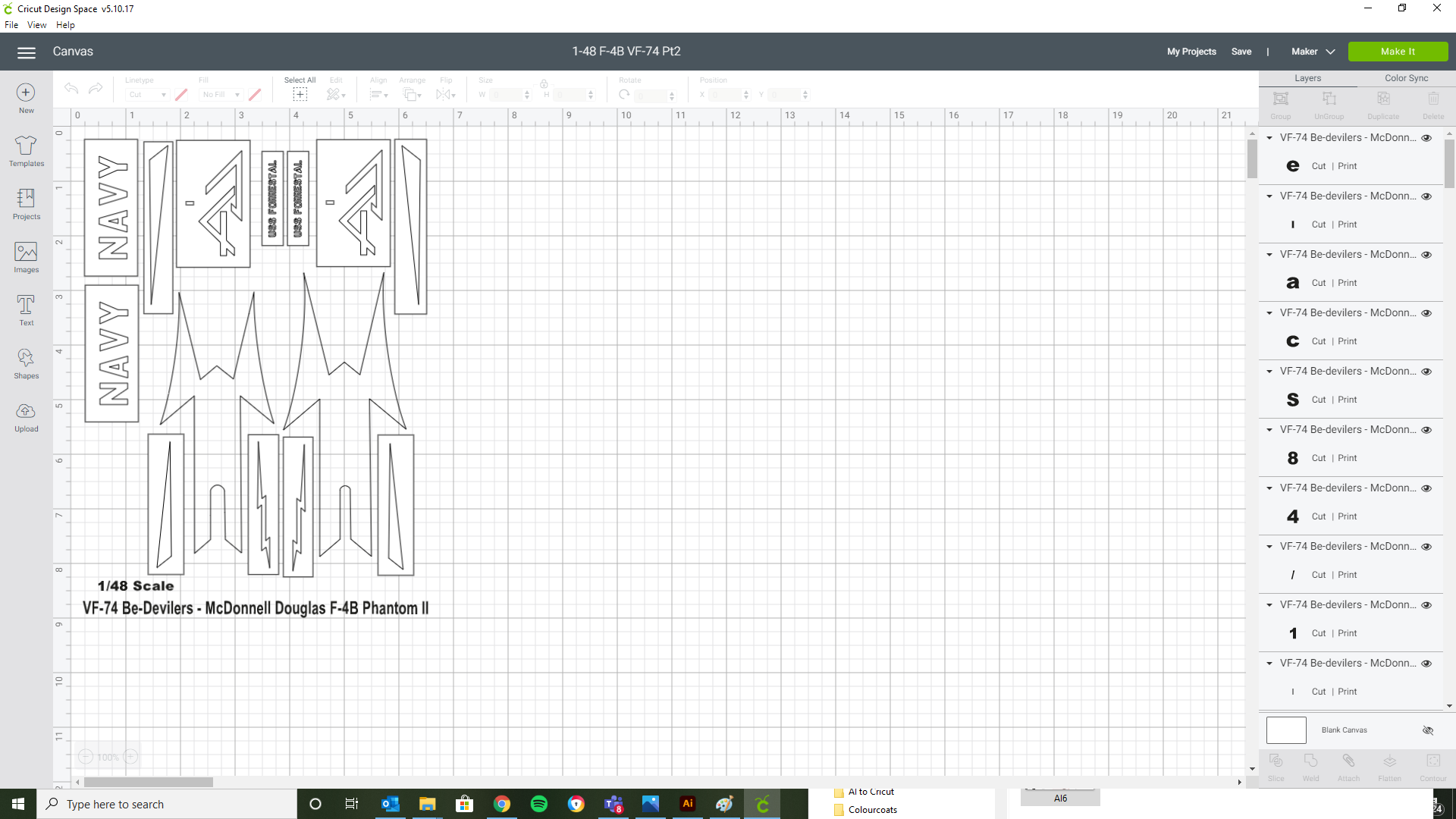Open the Maker machine dropdown
Viewport: 1456px width, 819px height.
pos(1313,52)
